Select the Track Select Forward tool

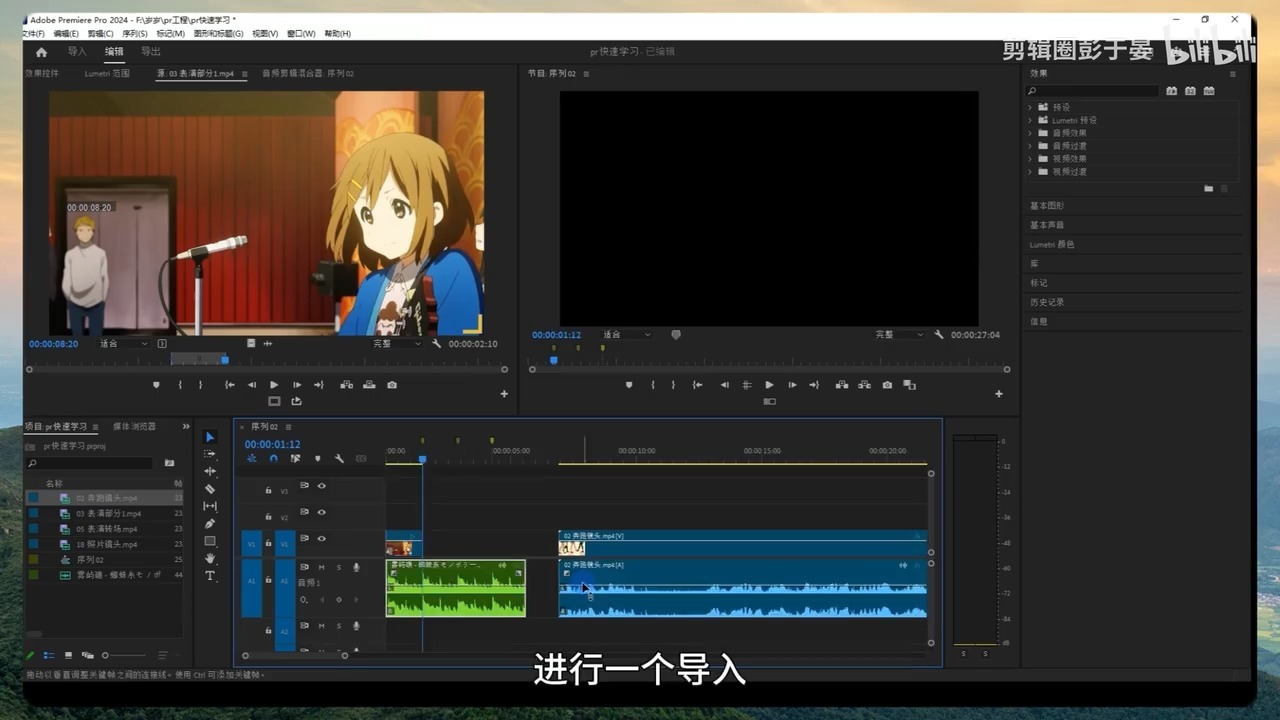[x=210, y=454]
